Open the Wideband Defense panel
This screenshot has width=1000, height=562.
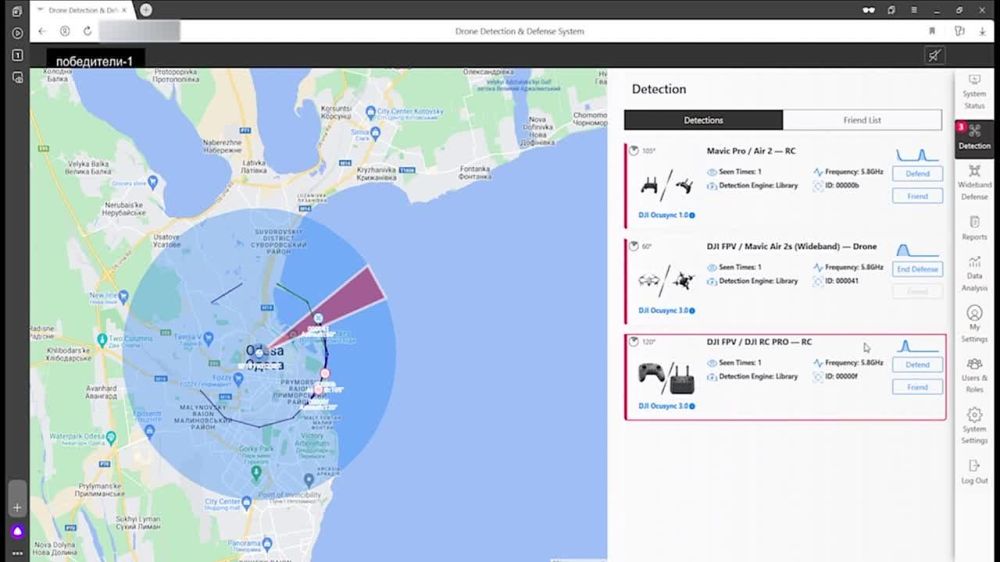click(x=974, y=182)
